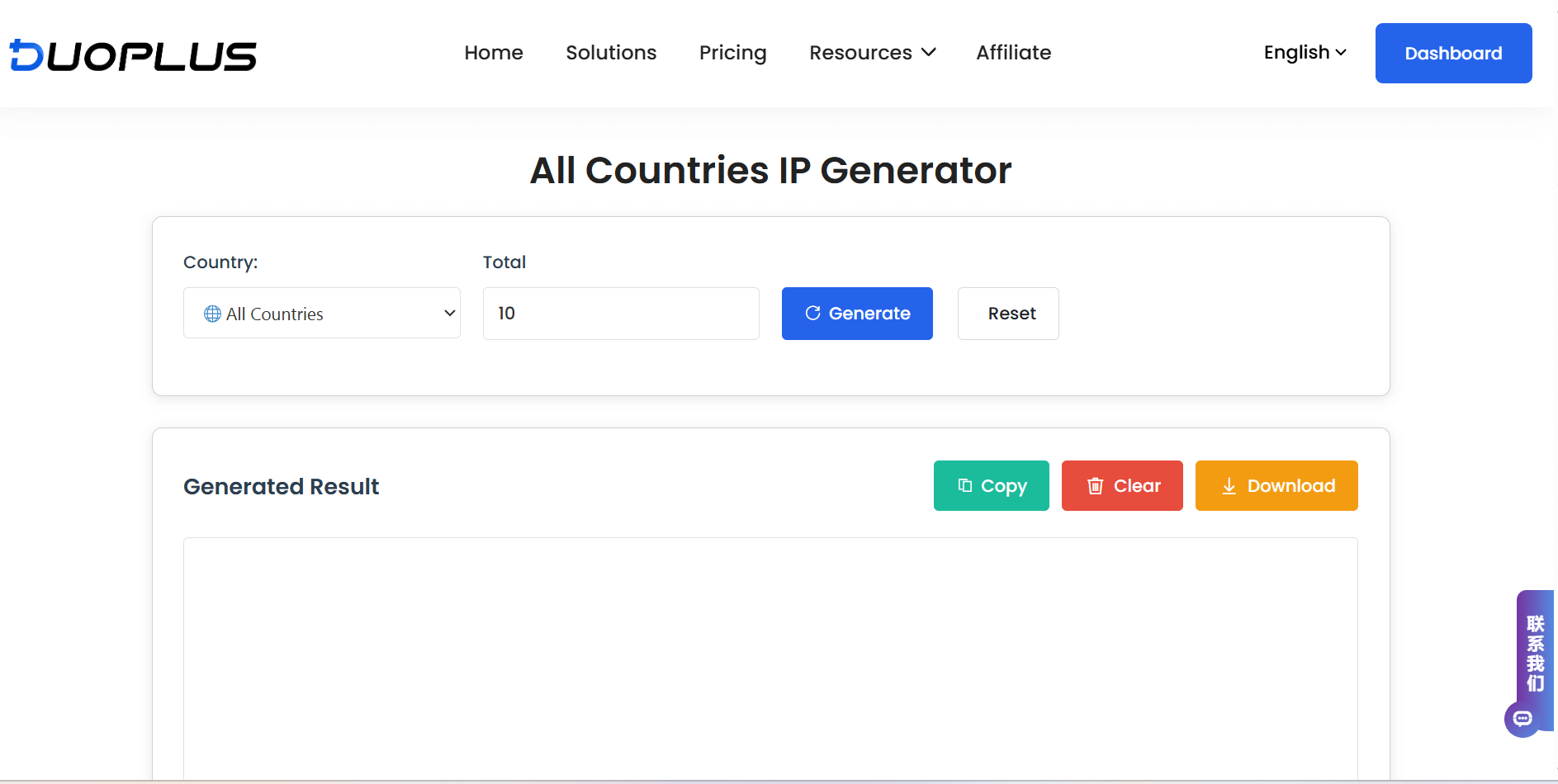
Task: Click the Generated Result heading
Action: click(x=282, y=487)
